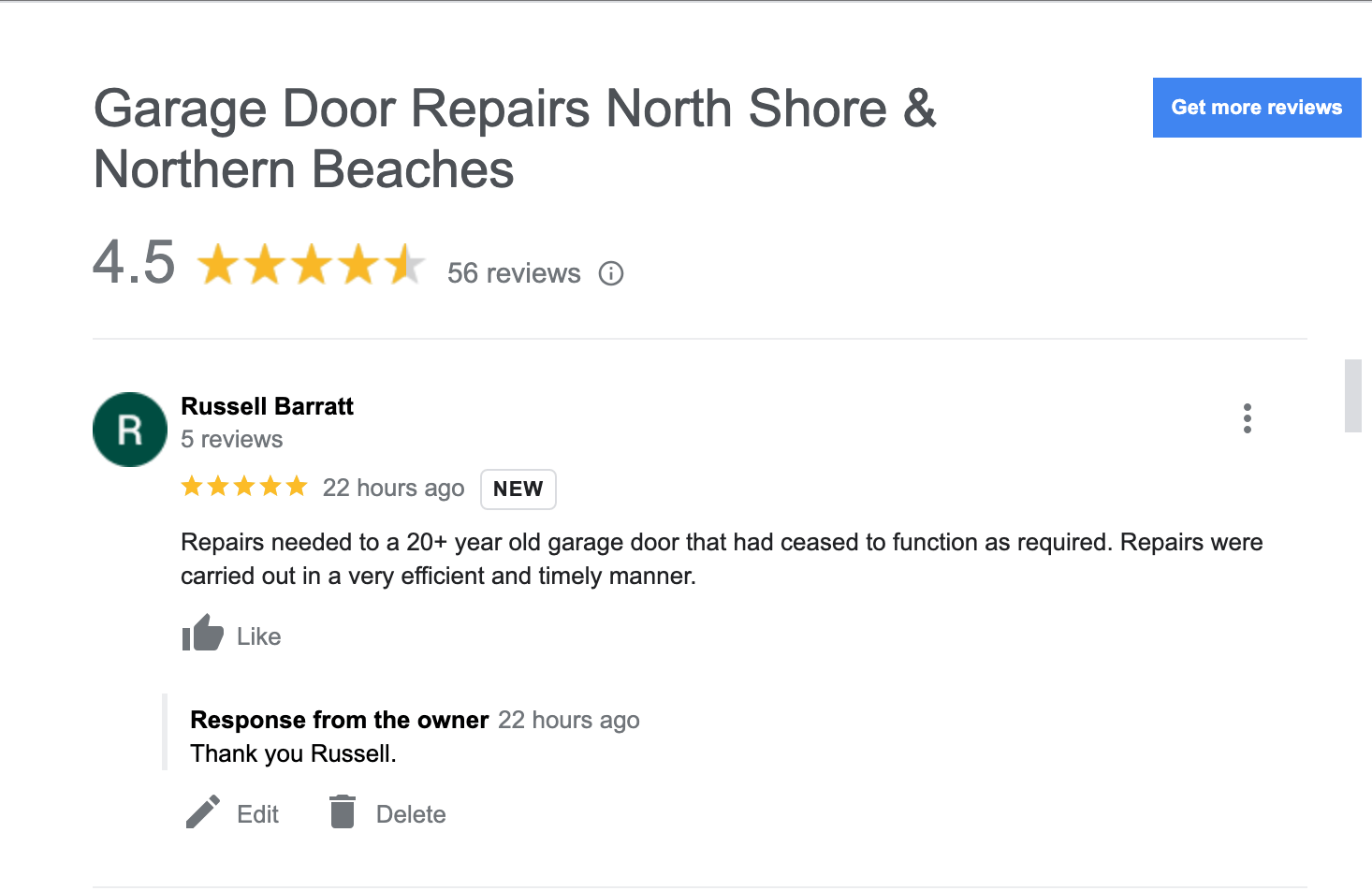Open the review info tooltip icon
Screen dimensions: 1372x891
coord(610,273)
